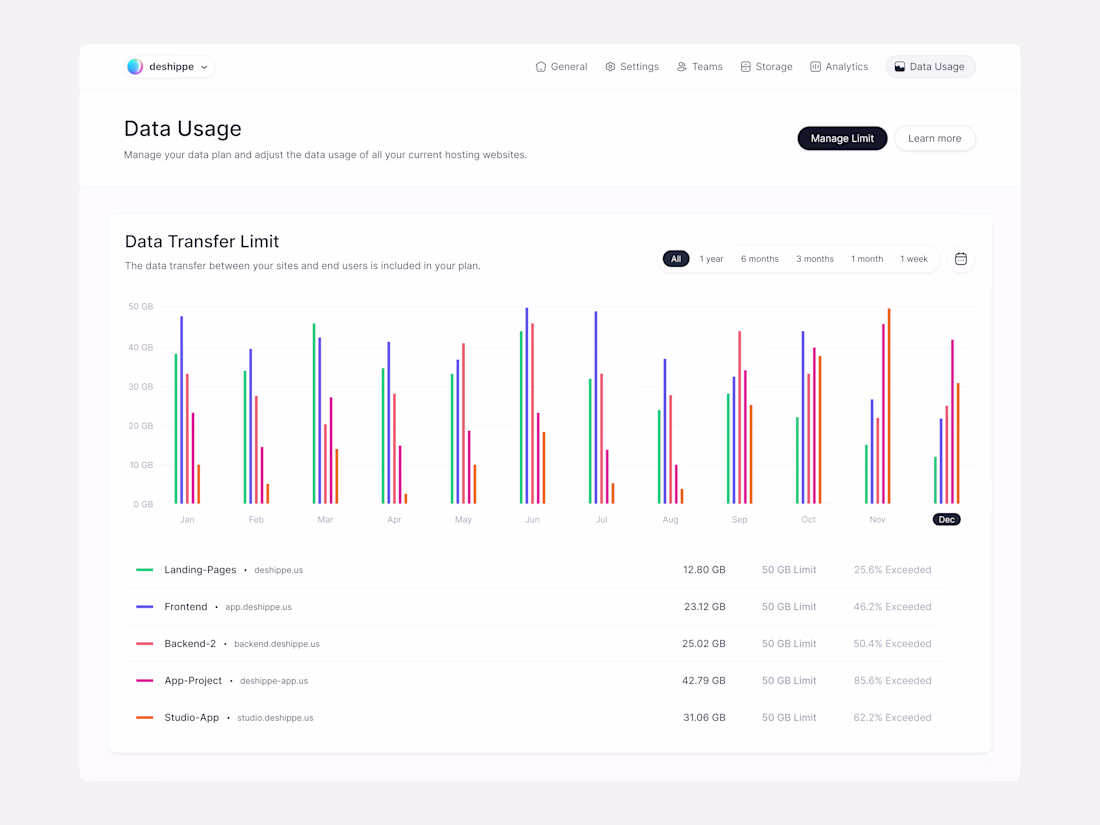Open the General tab
1100x825 pixels.
(561, 67)
